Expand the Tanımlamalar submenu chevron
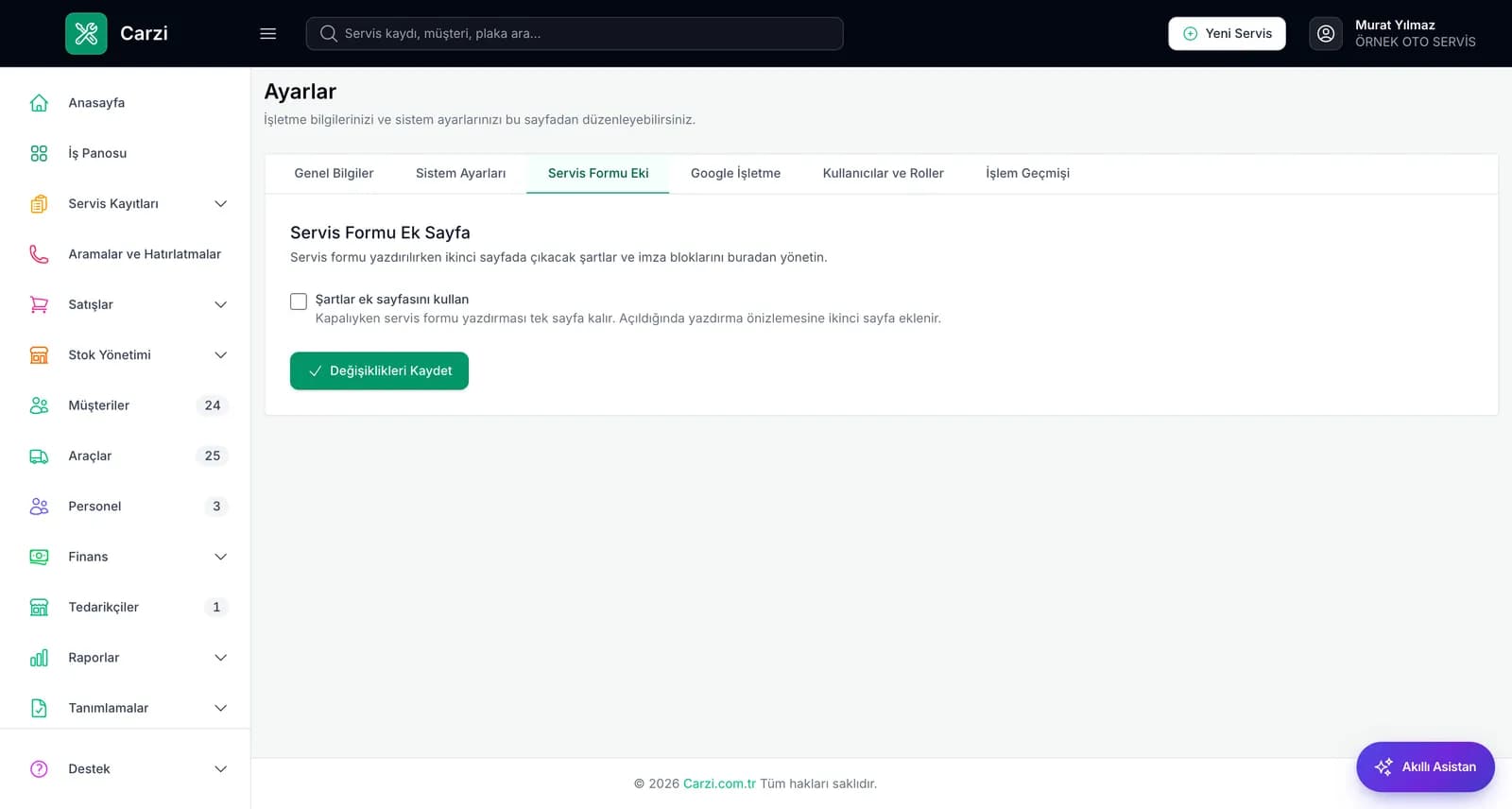The image size is (1512, 809). point(220,708)
